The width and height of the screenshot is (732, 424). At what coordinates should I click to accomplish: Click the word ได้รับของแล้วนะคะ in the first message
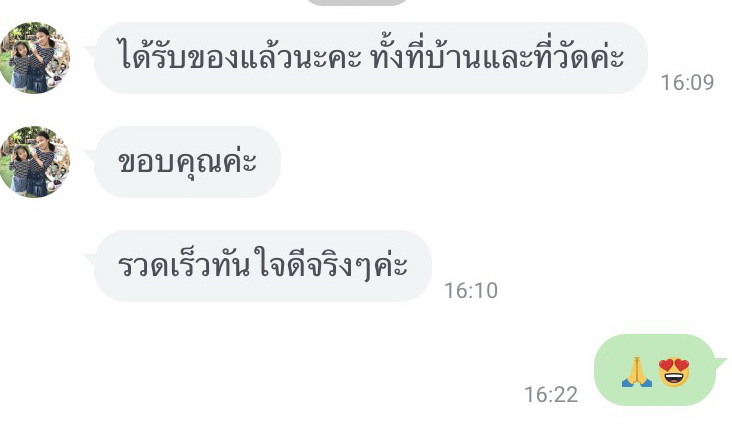point(240,57)
